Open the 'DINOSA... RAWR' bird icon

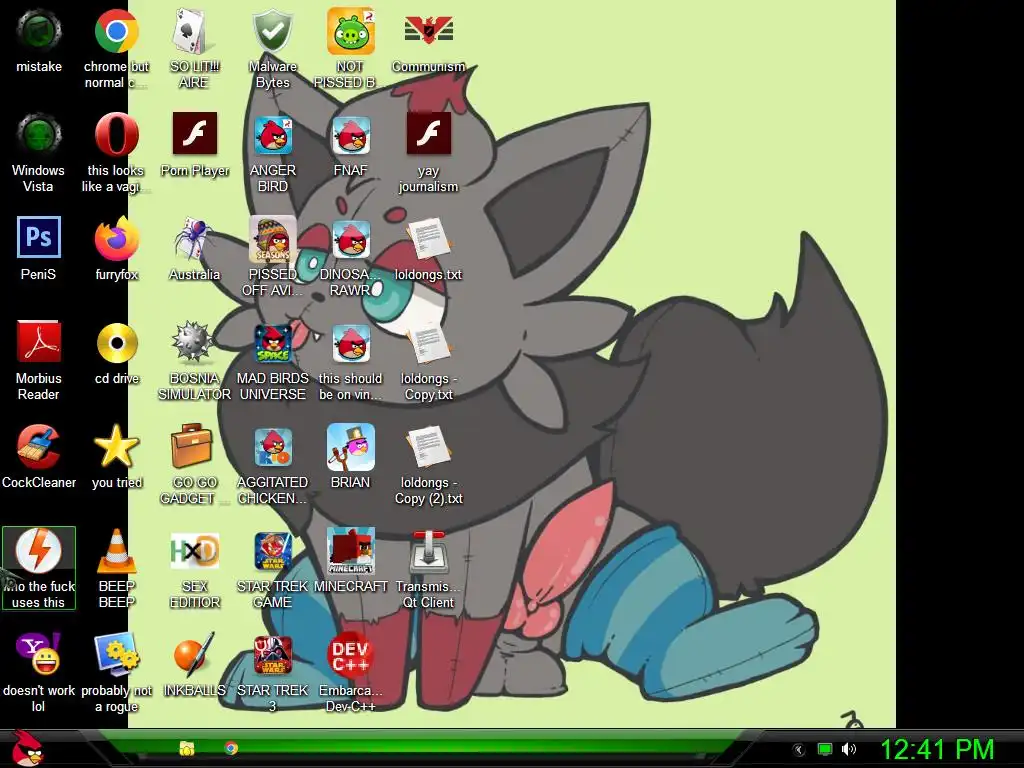[x=351, y=239]
